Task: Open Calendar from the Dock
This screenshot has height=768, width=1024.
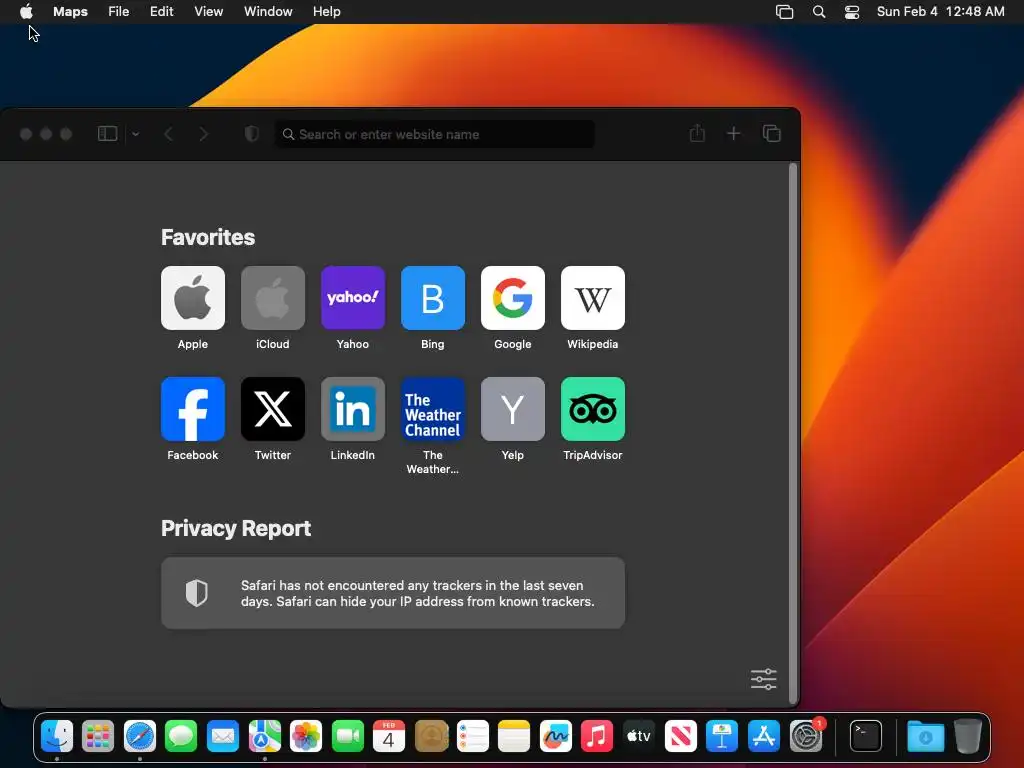Action: pyautogui.click(x=389, y=736)
